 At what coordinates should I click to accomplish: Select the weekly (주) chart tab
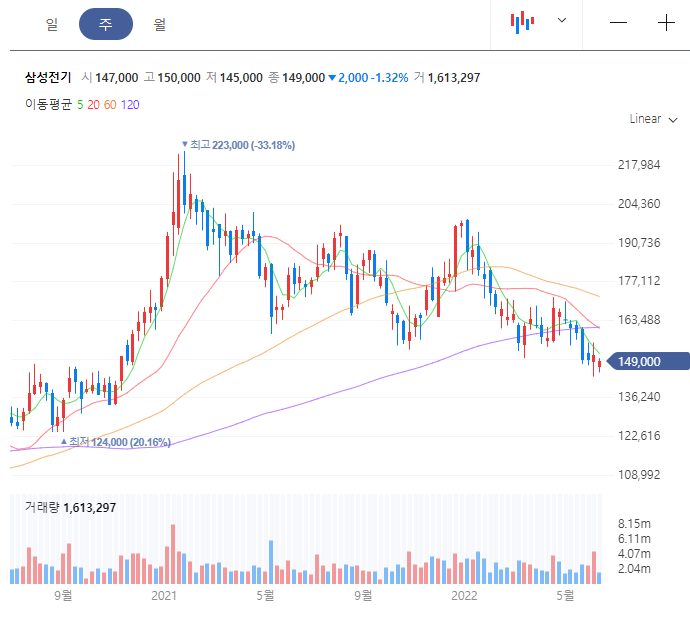click(x=106, y=24)
